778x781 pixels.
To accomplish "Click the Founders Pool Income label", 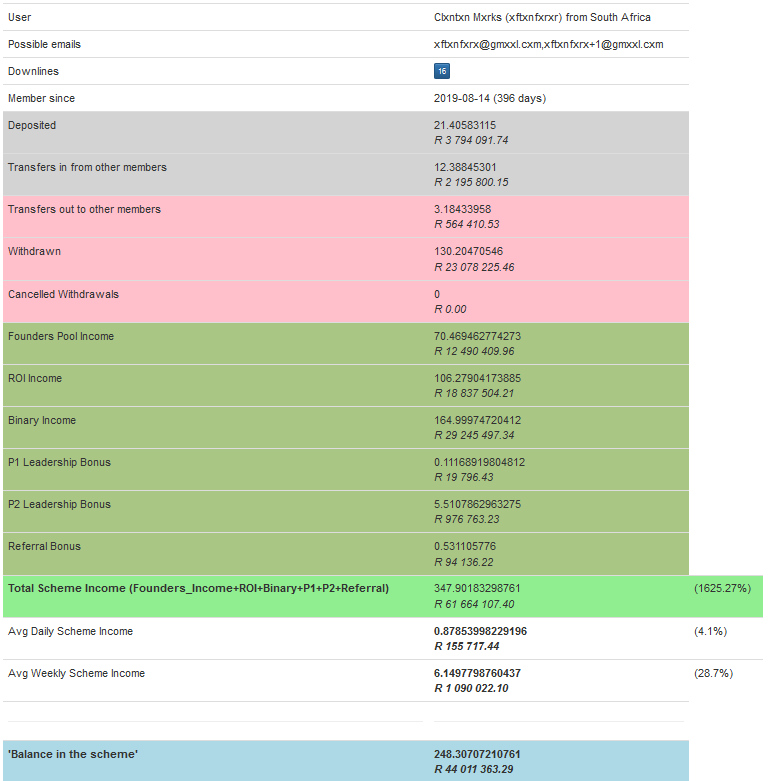I will 61,336.
